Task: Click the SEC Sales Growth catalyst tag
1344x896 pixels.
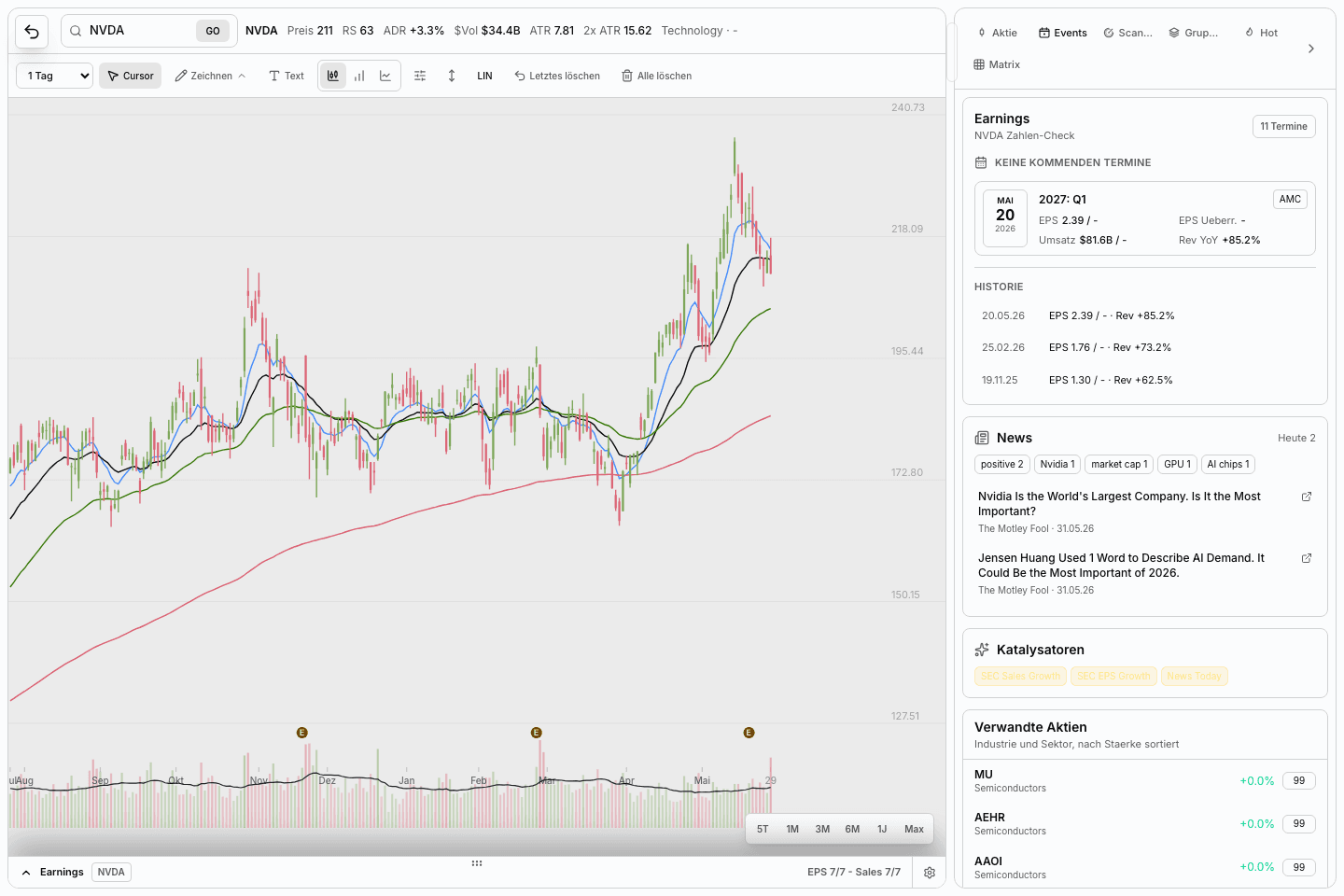Action: click(1021, 676)
